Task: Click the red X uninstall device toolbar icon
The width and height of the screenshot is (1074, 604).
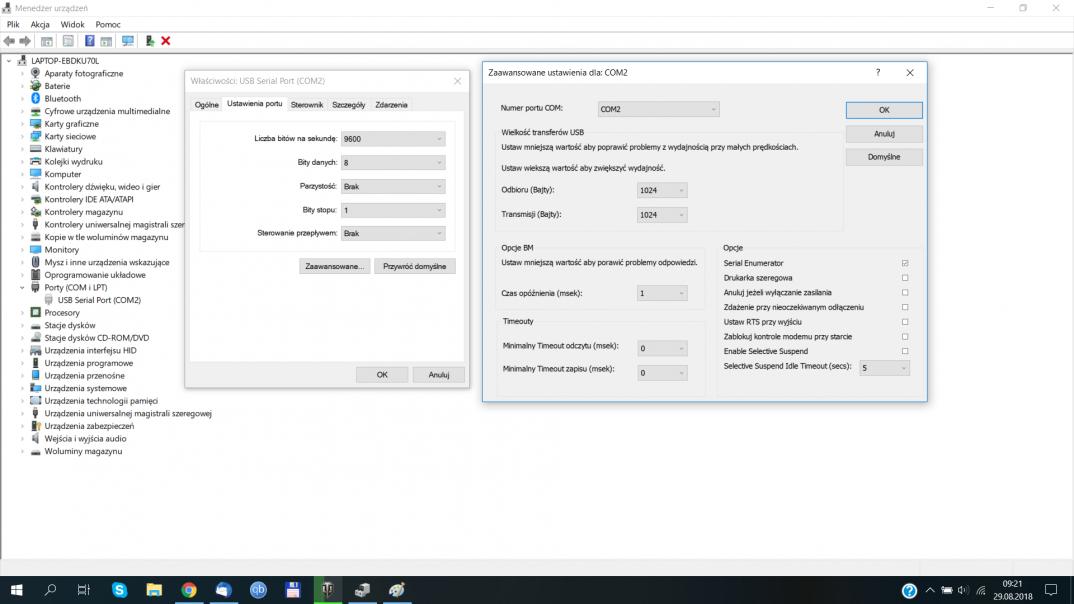Action: pyautogui.click(x=166, y=41)
